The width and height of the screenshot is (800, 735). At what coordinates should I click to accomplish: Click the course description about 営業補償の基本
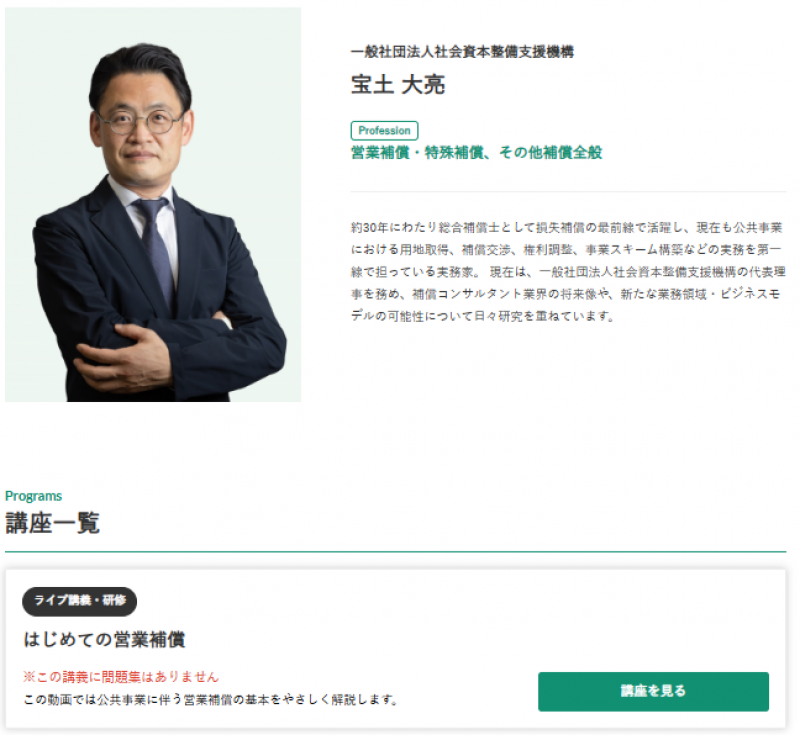pos(211,699)
